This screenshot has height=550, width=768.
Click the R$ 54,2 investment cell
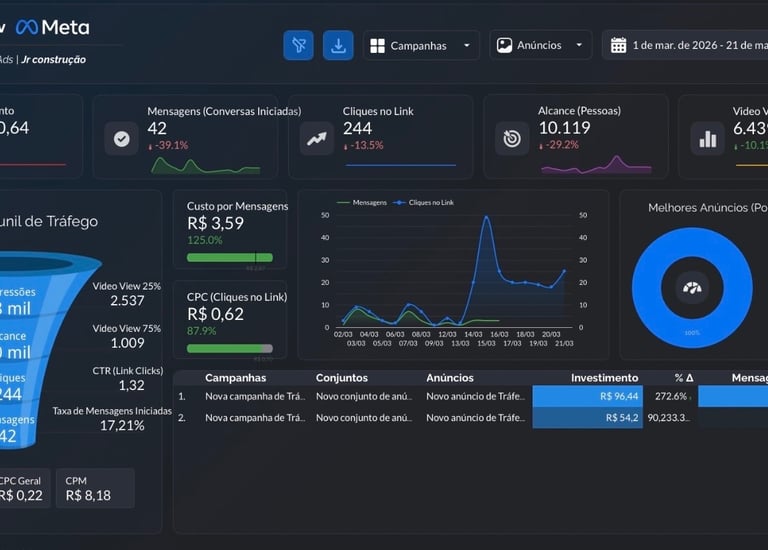(587, 418)
